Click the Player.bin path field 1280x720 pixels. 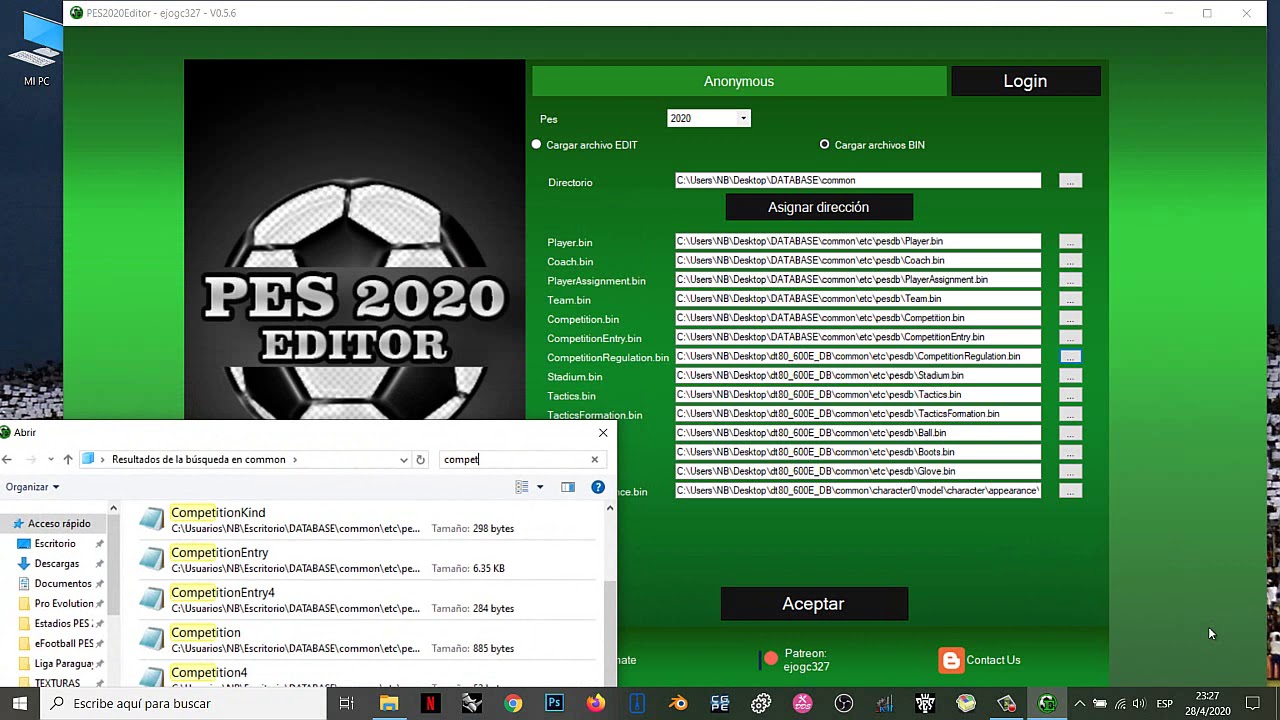858,241
